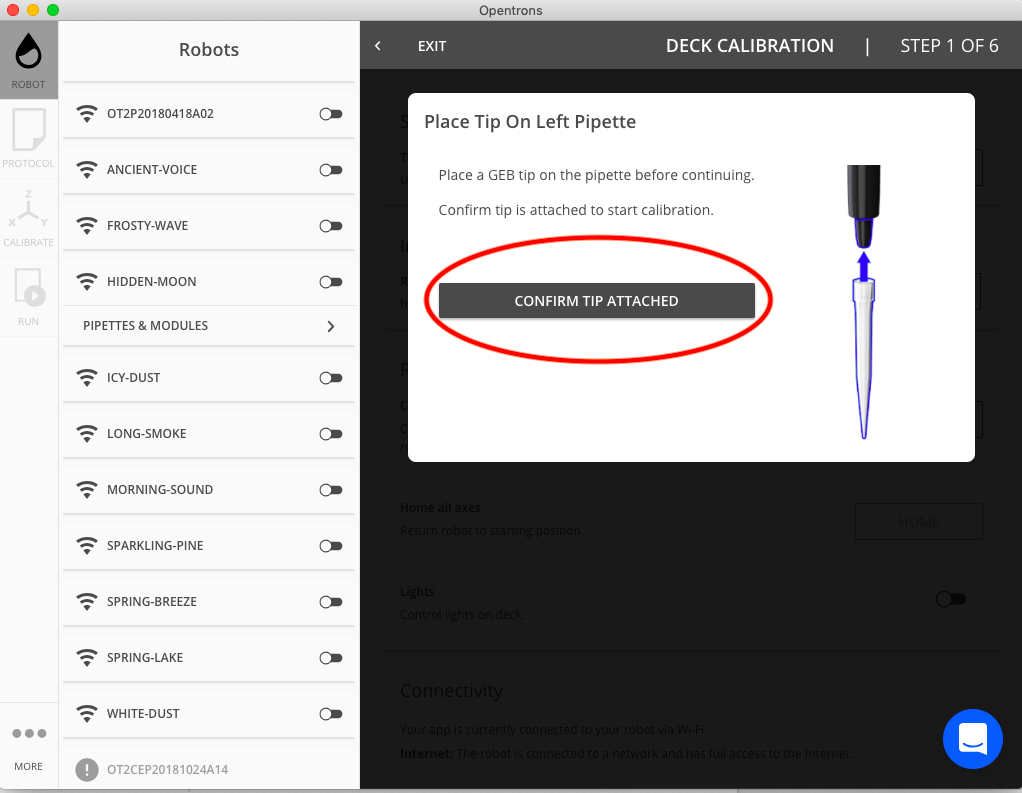The height and width of the screenshot is (793, 1022).
Task: Select robot name SPRING-LAKE
Action: pos(145,657)
